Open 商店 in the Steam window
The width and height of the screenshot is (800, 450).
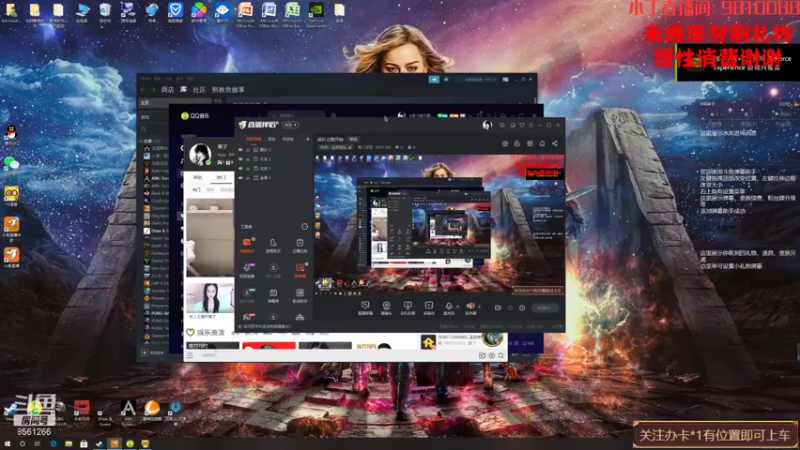[x=167, y=89]
